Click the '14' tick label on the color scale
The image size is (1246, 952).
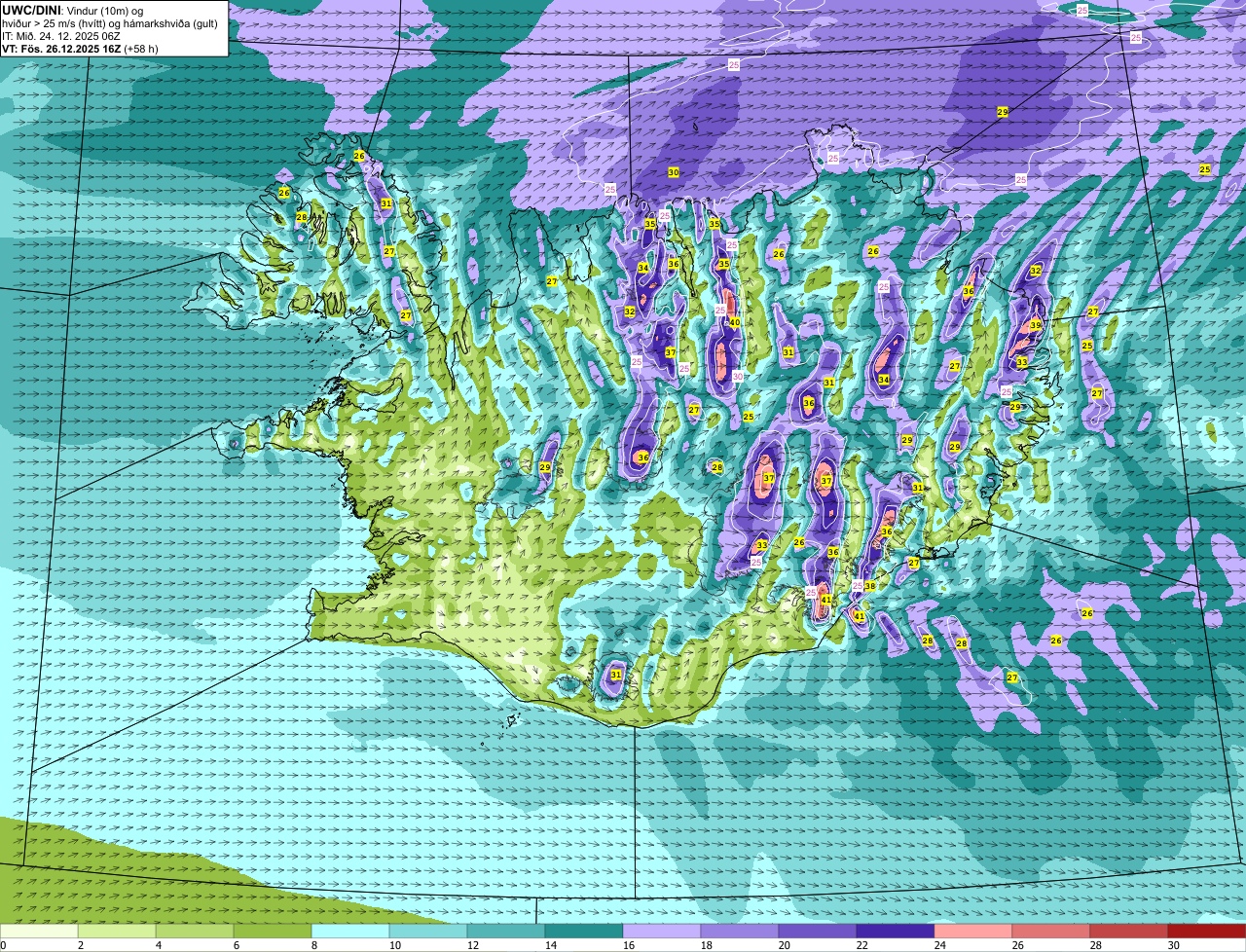(550, 945)
